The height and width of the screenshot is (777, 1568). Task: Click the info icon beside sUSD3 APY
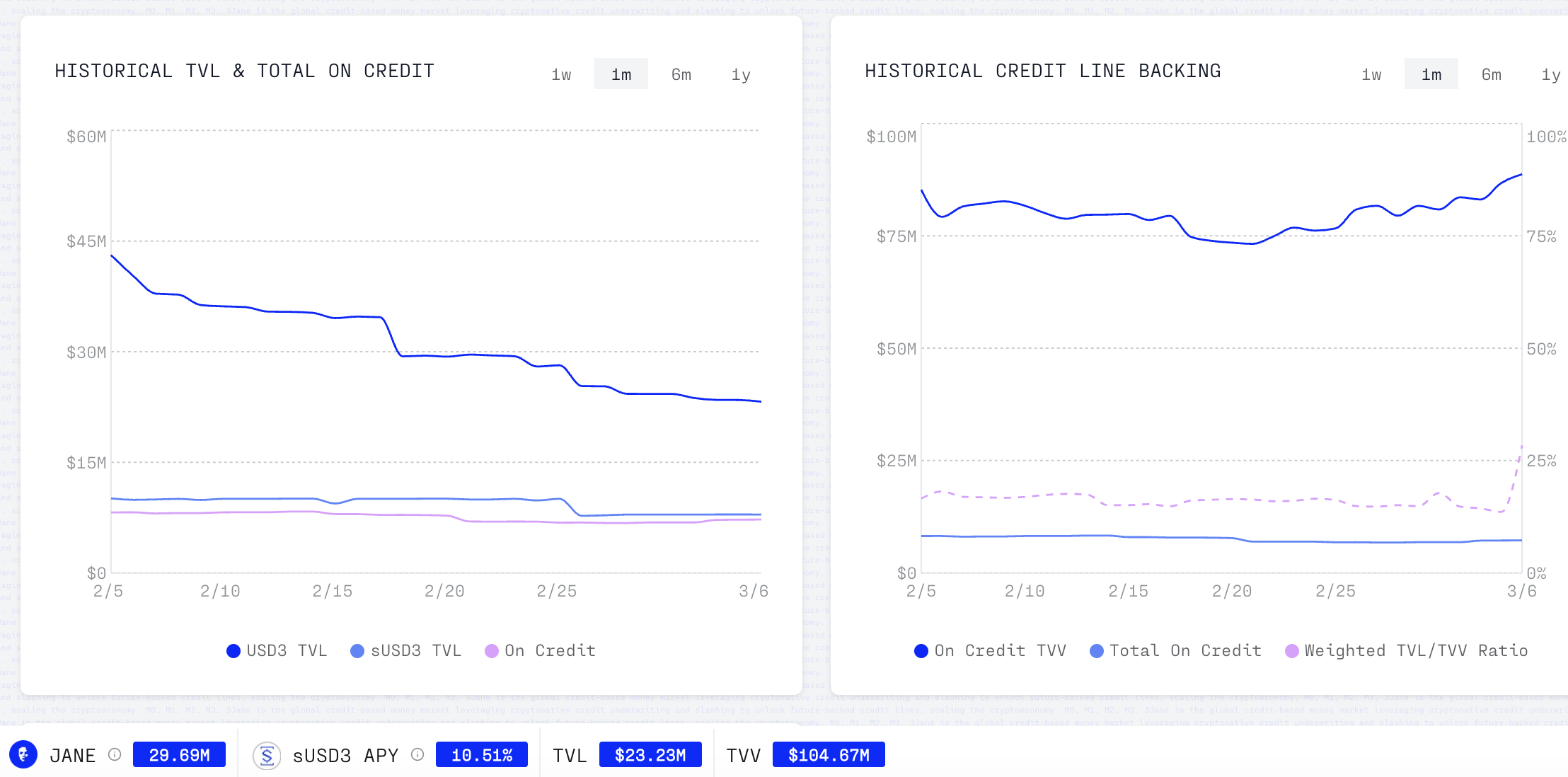[417, 754]
